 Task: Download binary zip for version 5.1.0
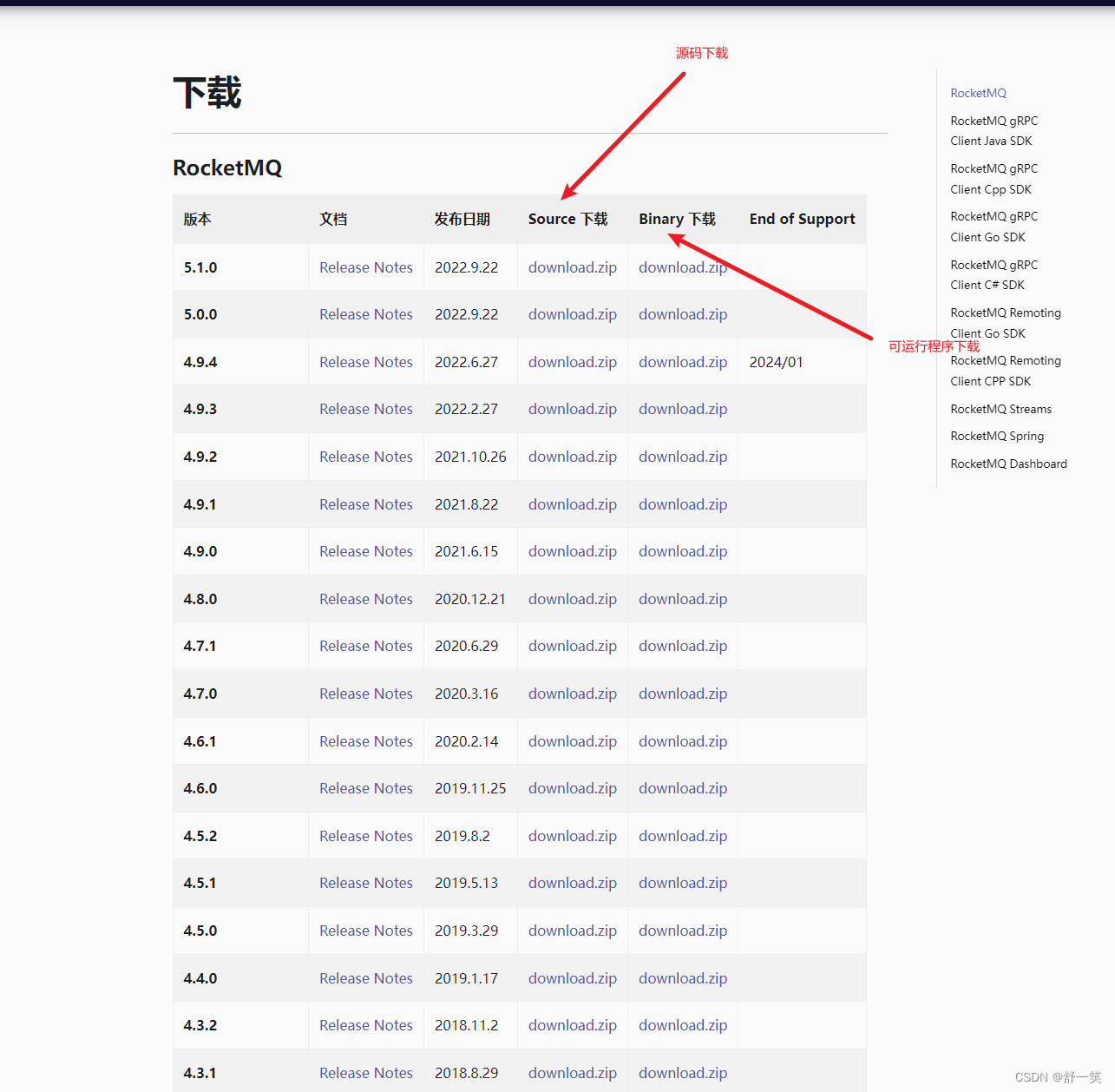pos(682,267)
